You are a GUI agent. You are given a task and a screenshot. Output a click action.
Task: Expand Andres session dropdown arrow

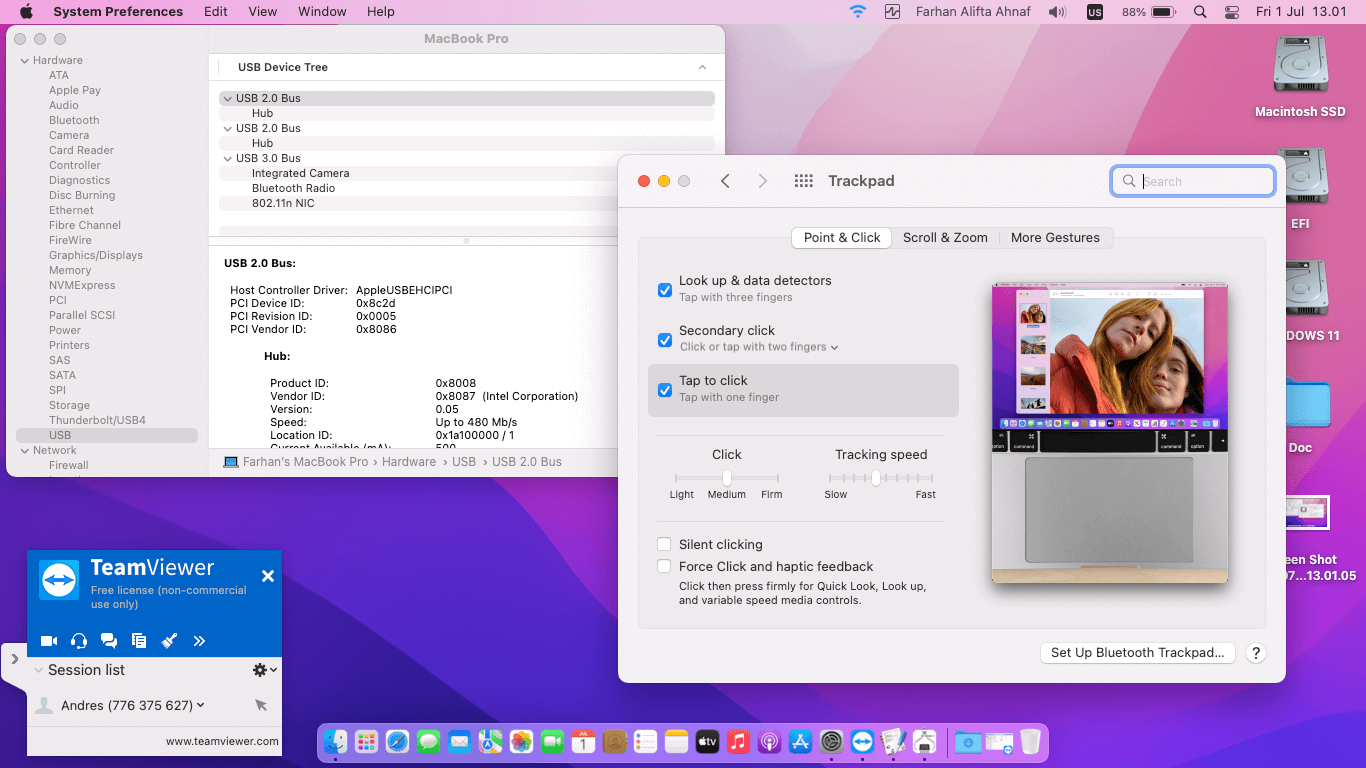click(x=201, y=705)
